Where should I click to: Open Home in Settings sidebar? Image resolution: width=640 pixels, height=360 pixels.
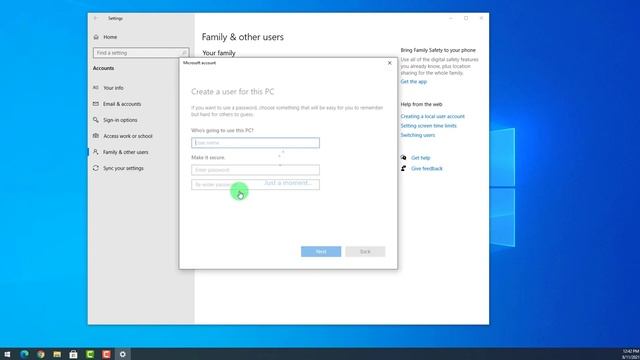110,37
